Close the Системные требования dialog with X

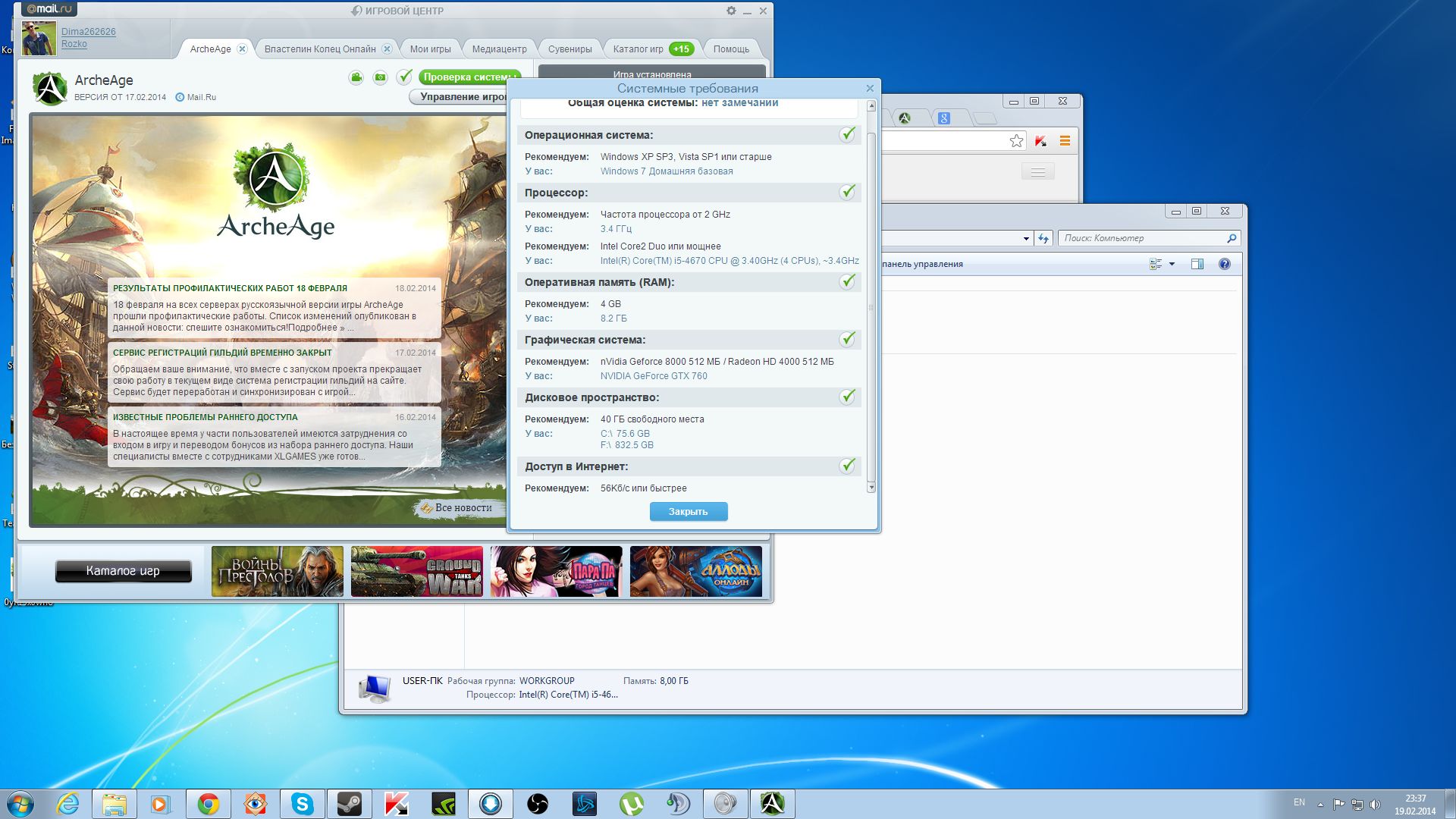point(870,88)
